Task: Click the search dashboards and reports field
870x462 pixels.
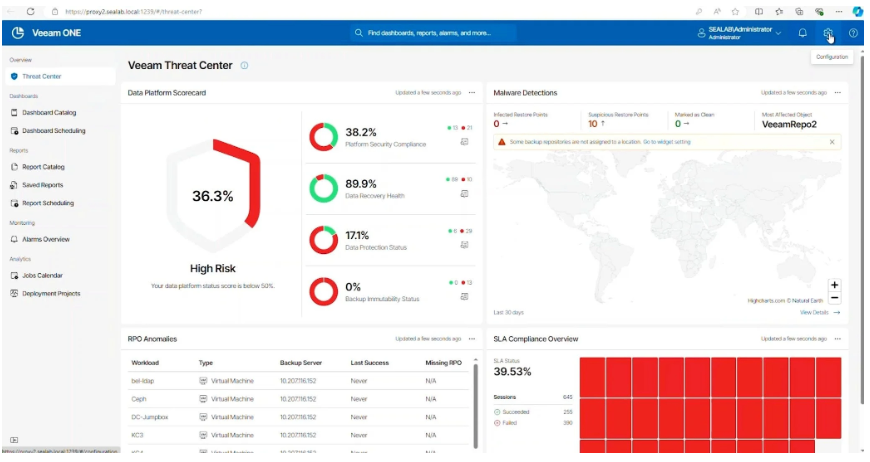Action: click(x=432, y=33)
